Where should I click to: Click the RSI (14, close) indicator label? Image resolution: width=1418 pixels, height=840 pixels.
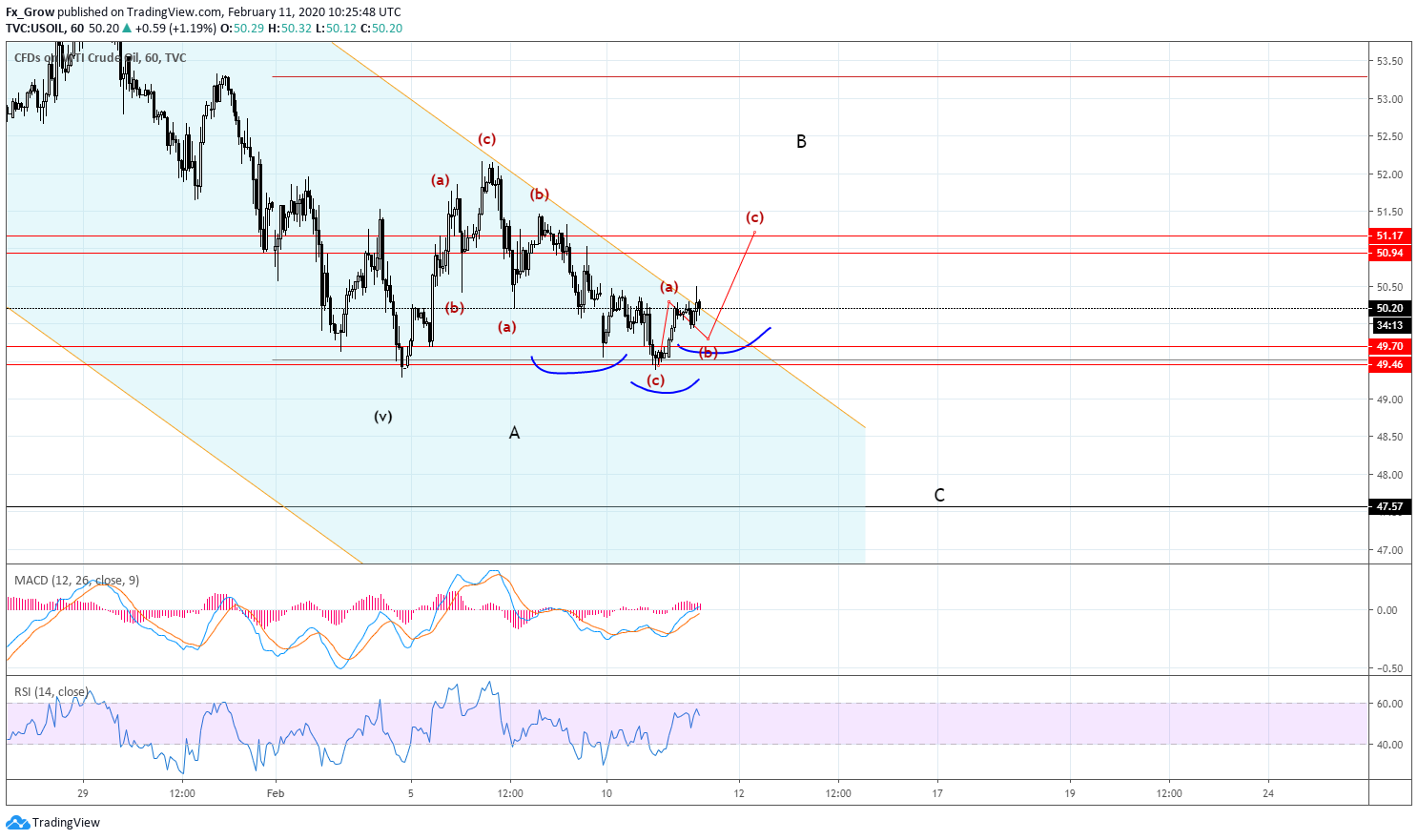click(51, 691)
